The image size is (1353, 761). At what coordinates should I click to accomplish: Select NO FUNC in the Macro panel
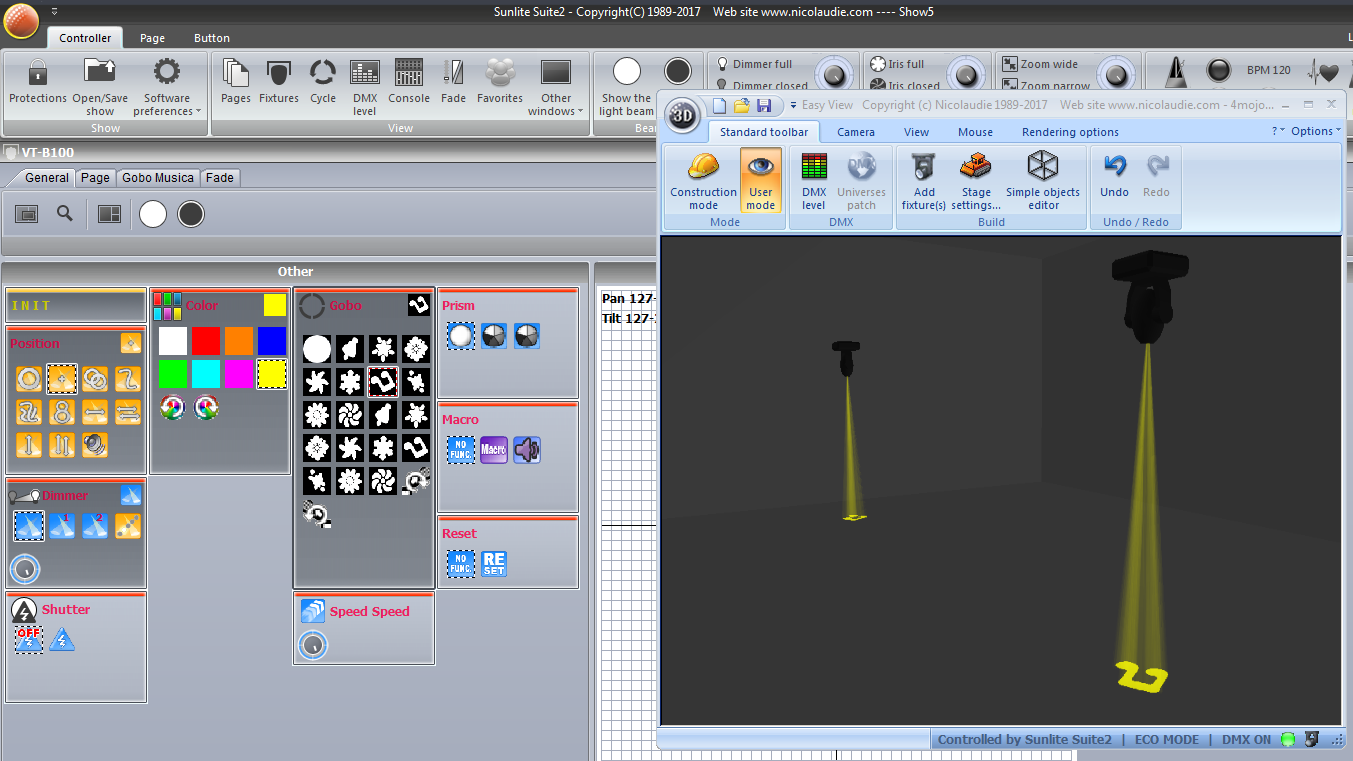pos(461,450)
